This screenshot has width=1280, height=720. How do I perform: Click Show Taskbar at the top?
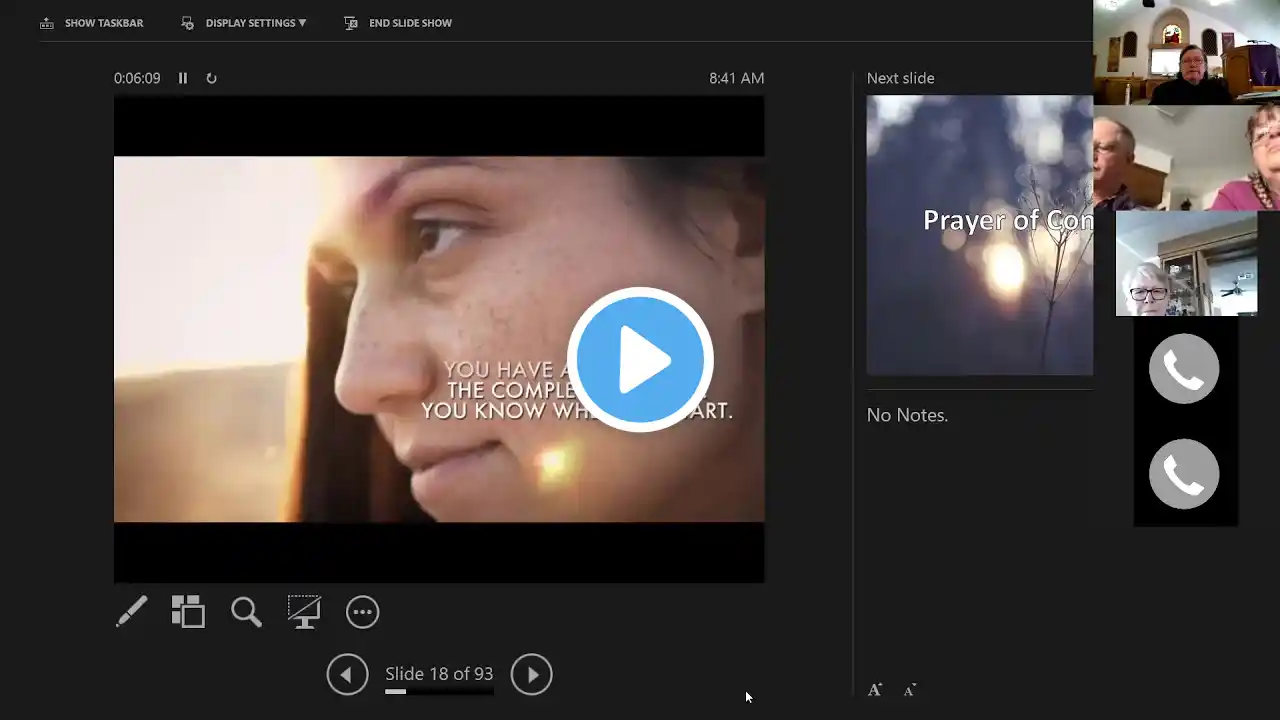[x=92, y=23]
